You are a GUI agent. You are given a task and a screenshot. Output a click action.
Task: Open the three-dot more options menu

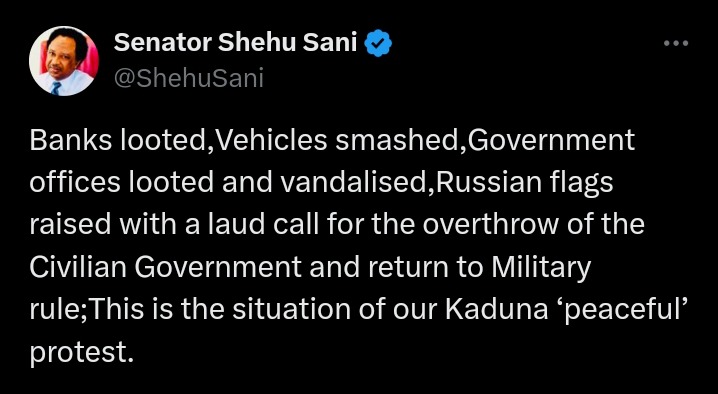(676, 44)
